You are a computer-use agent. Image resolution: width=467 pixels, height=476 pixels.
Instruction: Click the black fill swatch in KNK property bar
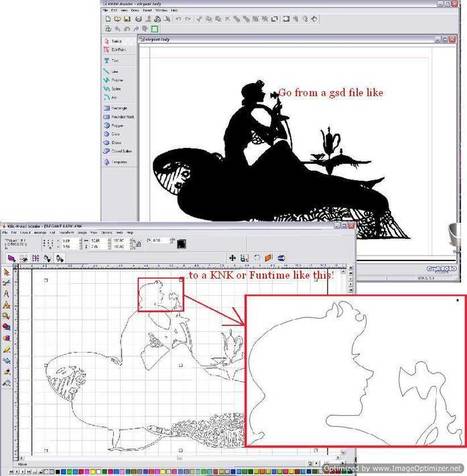coord(181,244)
